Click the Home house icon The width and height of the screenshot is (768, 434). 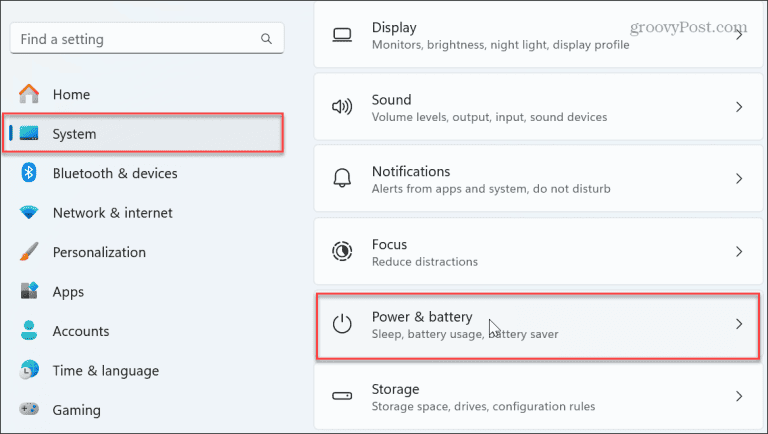(x=29, y=94)
